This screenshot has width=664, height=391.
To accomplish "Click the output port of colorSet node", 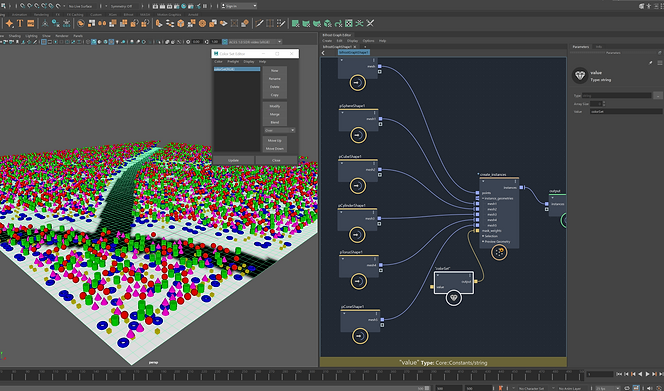I will 476,281.
